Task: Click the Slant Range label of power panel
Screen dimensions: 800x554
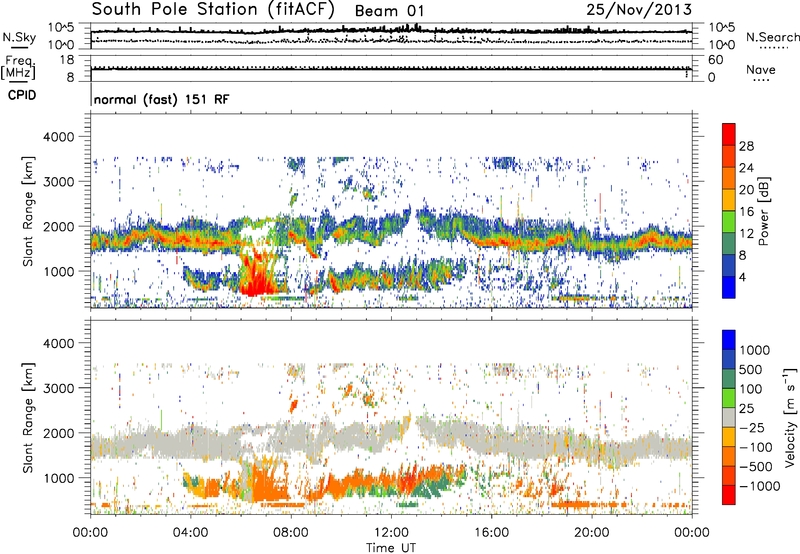Action: click(x=28, y=211)
